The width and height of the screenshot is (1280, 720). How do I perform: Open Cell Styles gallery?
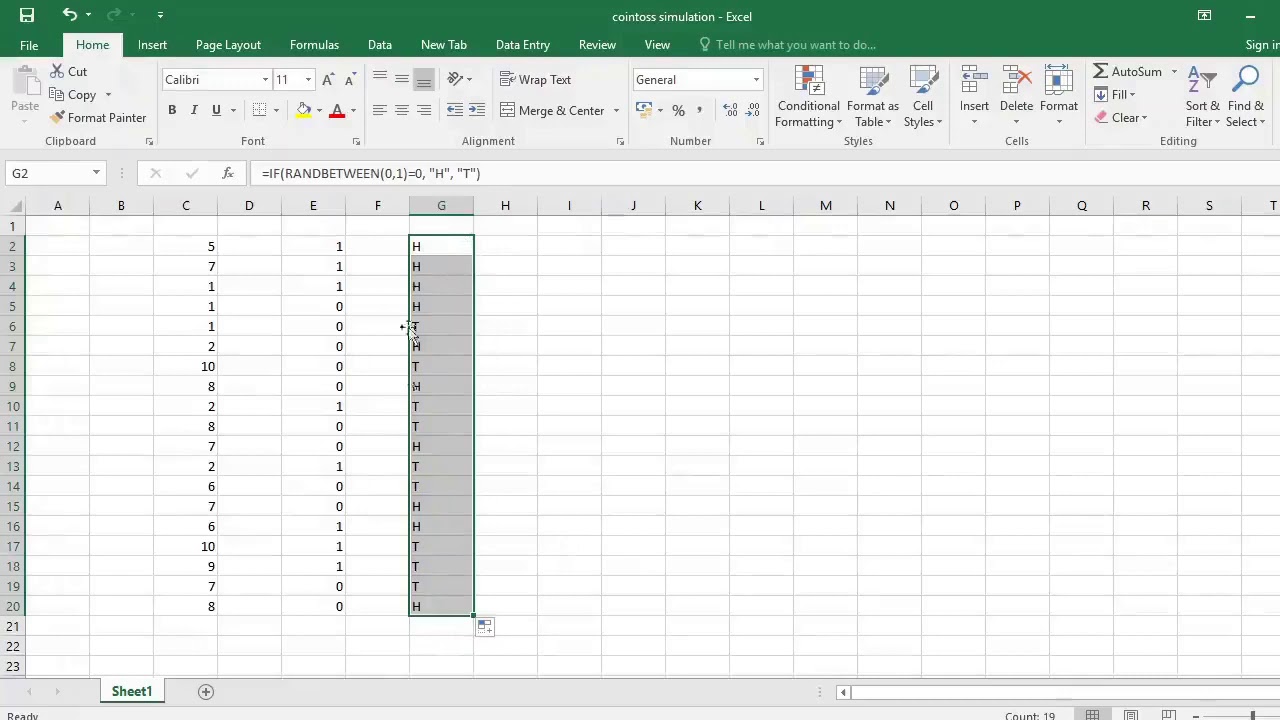click(x=923, y=97)
